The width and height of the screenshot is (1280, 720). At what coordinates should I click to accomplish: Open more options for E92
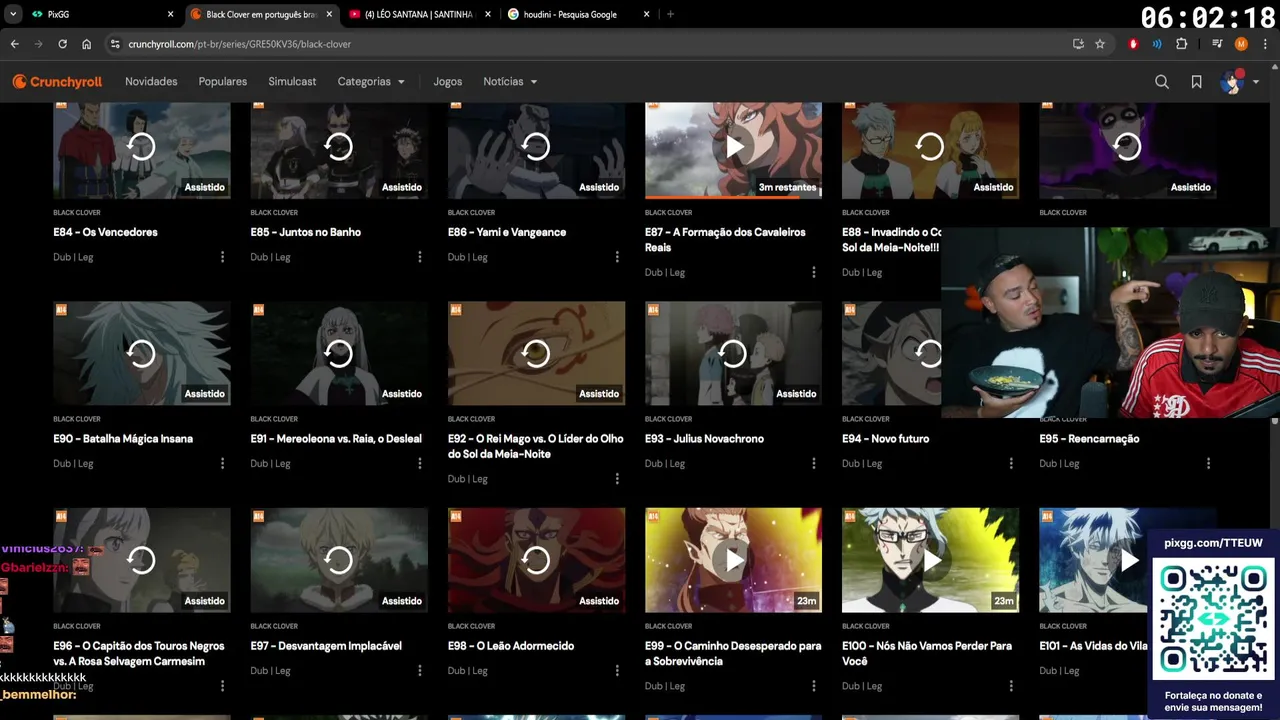pos(617,479)
